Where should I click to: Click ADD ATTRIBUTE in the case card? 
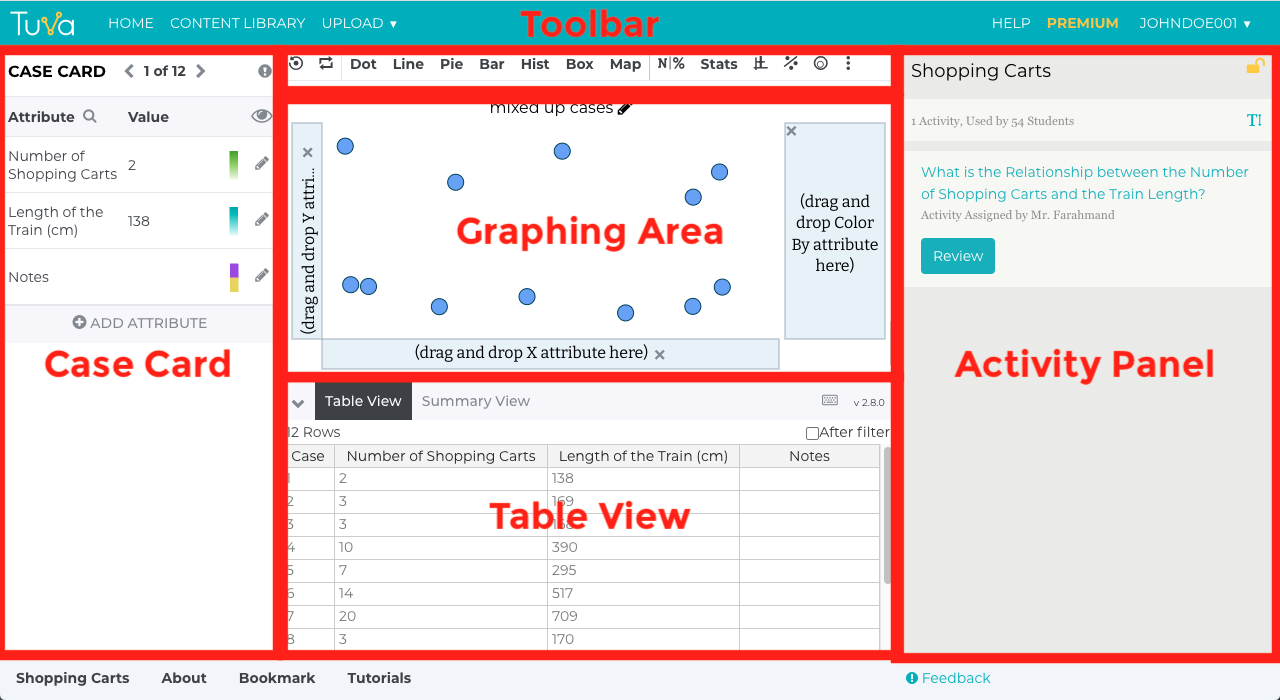coord(140,323)
